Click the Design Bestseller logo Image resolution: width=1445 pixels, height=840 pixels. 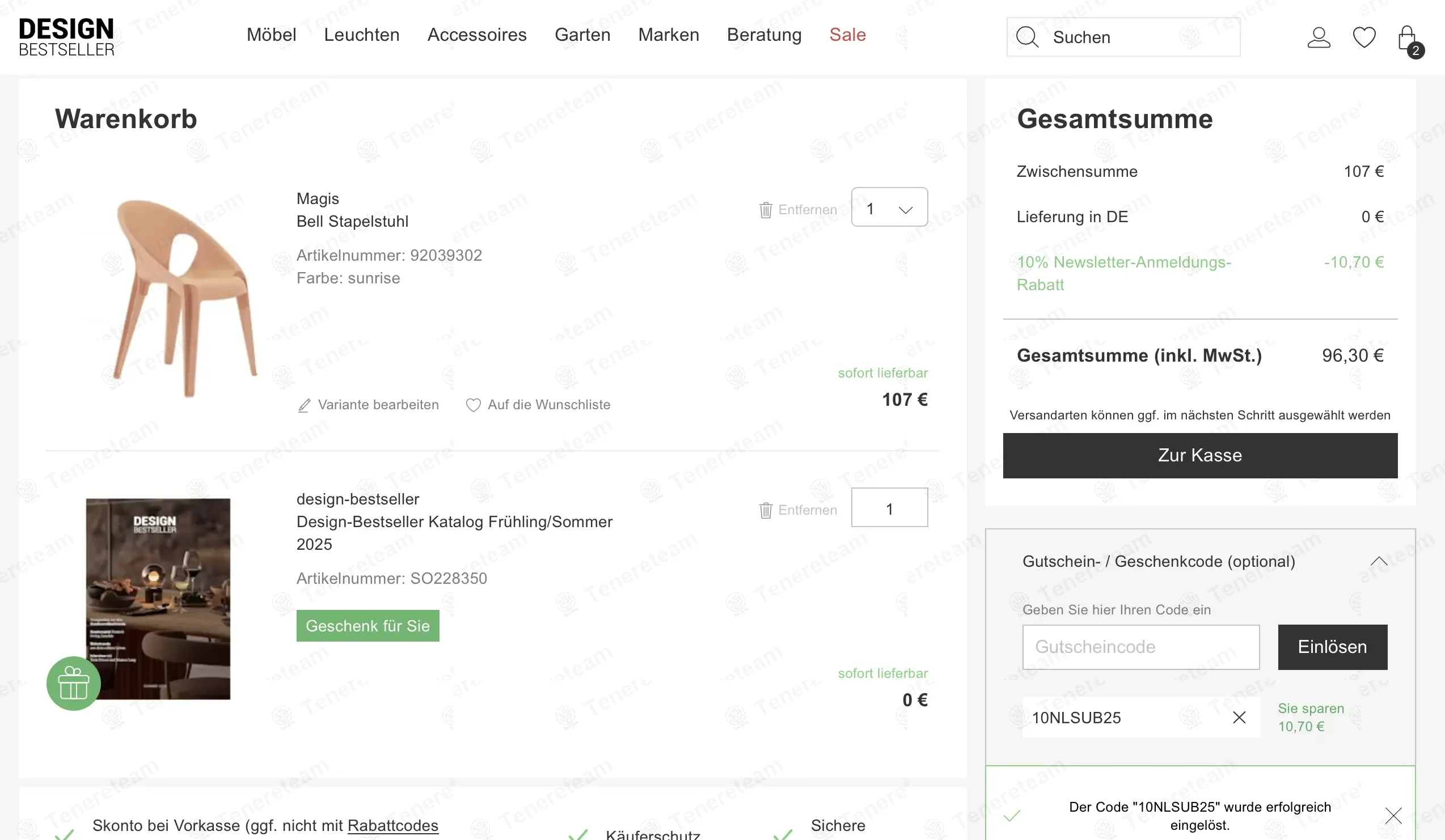click(66, 37)
